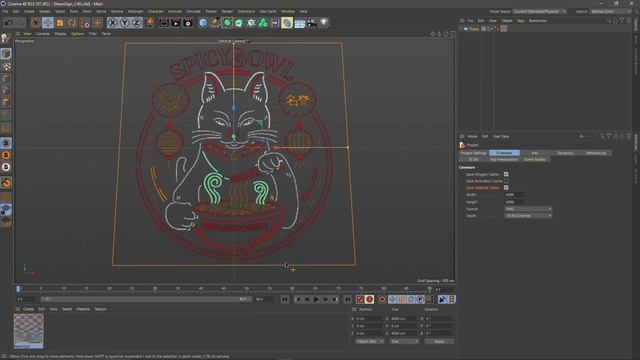Render the current view (clapperboard icon)

(x=164, y=23)
